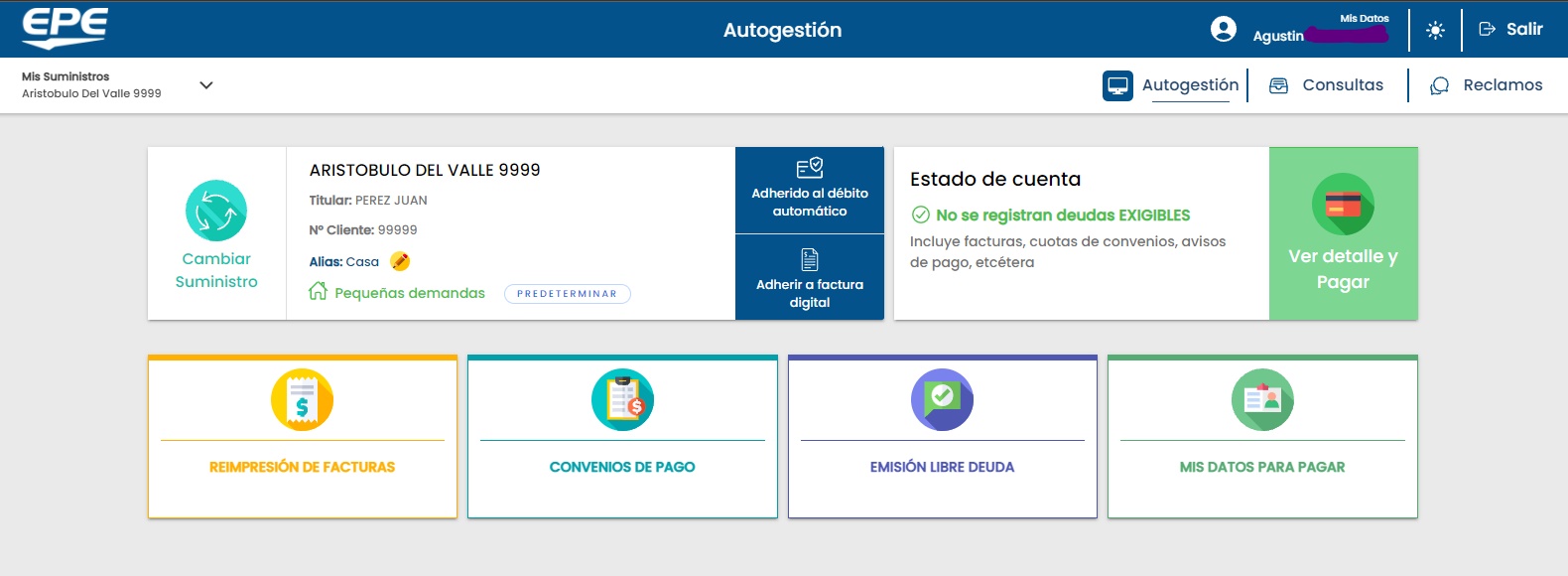
Task: Click the Cambiar Suministro swap icon
Action: [x=216, y=211]
